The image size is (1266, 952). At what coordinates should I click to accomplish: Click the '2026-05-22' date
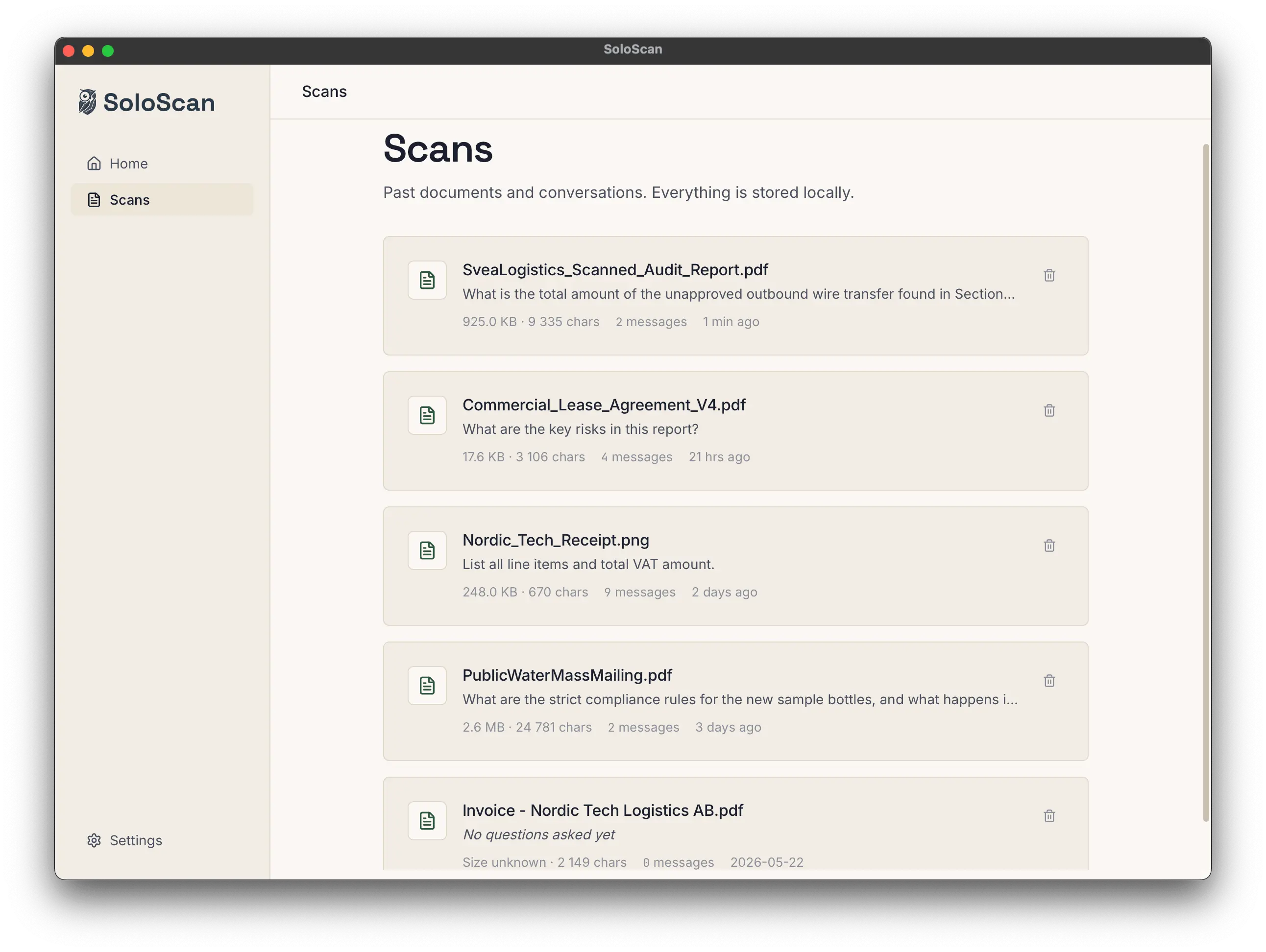click(766, 862)
